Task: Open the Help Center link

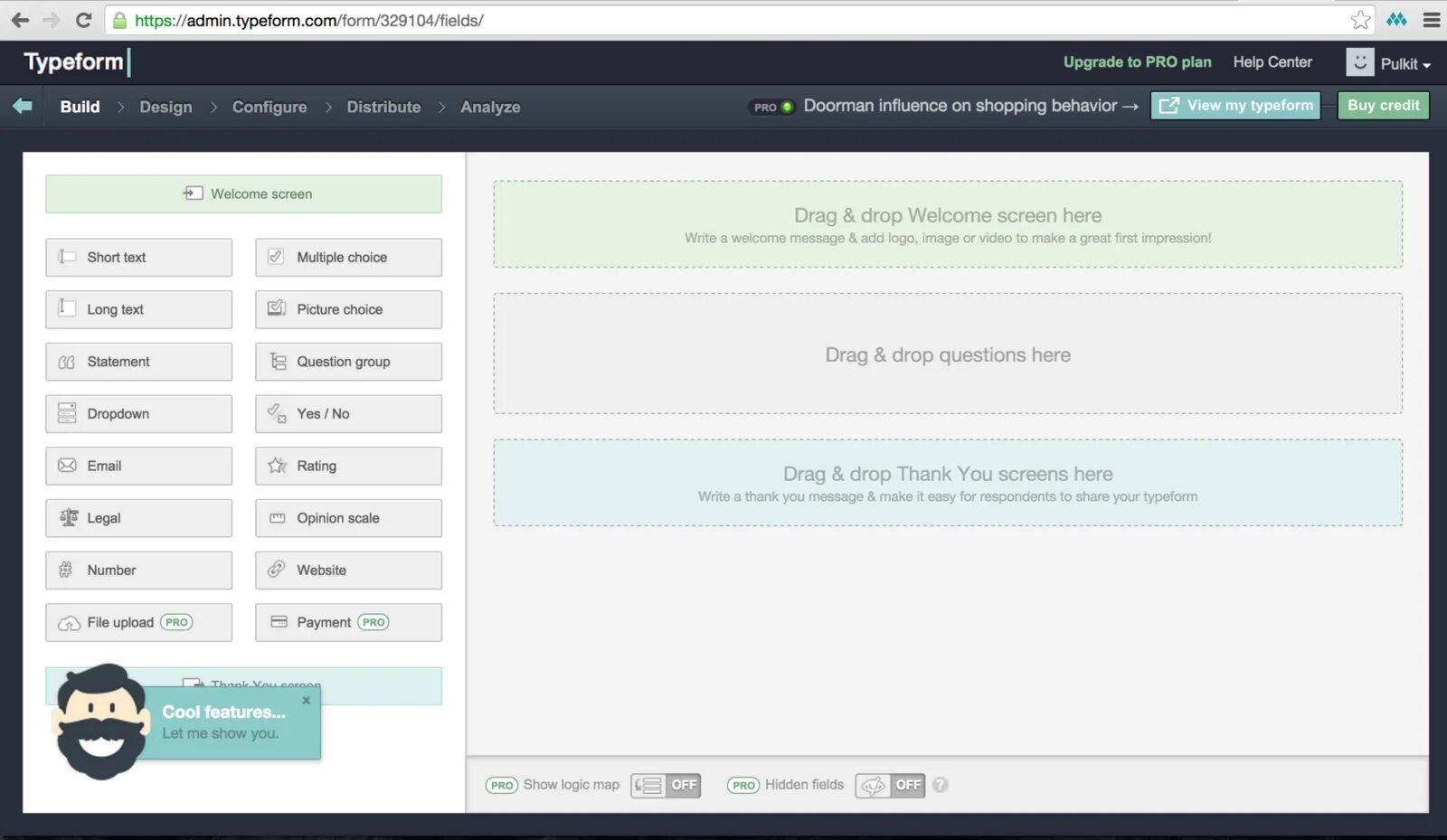Action: (x=1272, y=62)
